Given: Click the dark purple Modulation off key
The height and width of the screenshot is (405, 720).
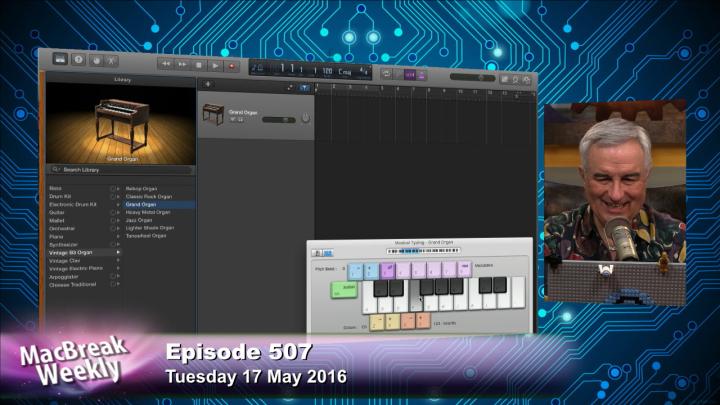Looking at the screenshot, I should pyautogui.click(x=388, y=270).
